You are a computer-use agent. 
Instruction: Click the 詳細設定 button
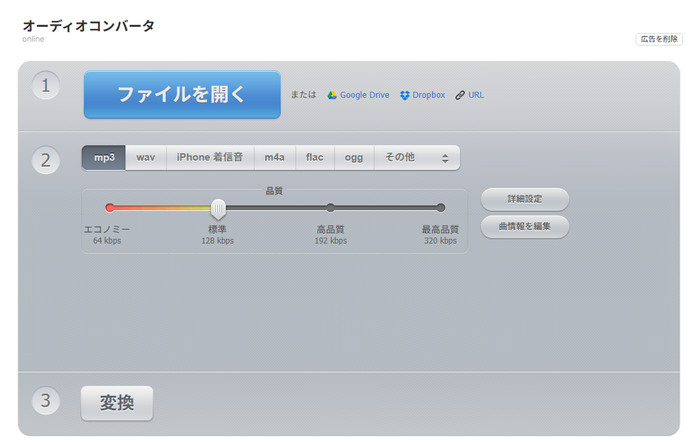click(x=525, y=199)
